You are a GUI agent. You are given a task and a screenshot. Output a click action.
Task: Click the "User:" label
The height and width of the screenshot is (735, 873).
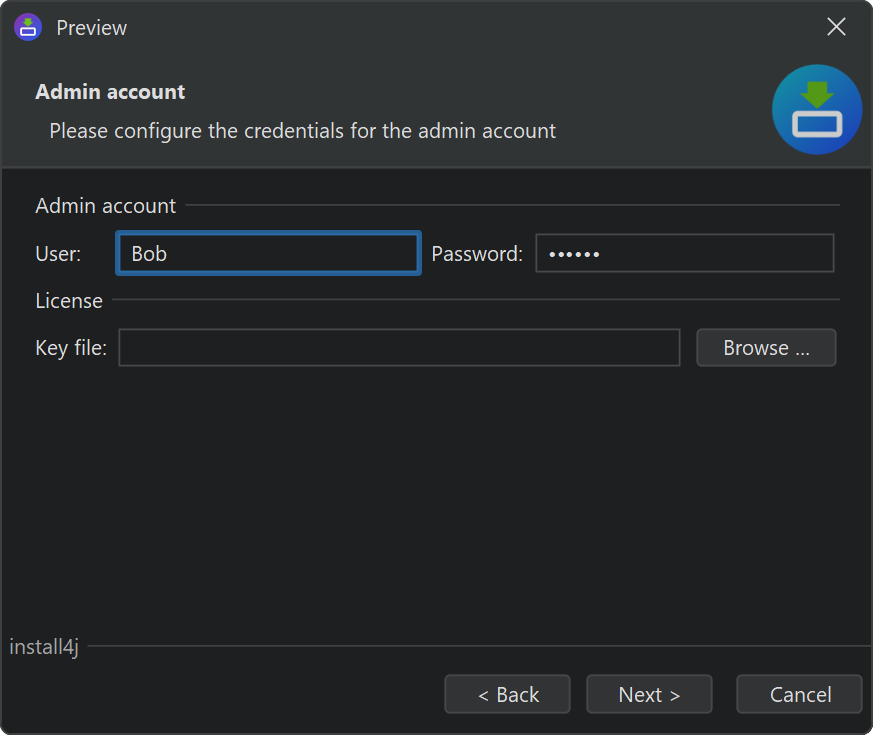58,254
